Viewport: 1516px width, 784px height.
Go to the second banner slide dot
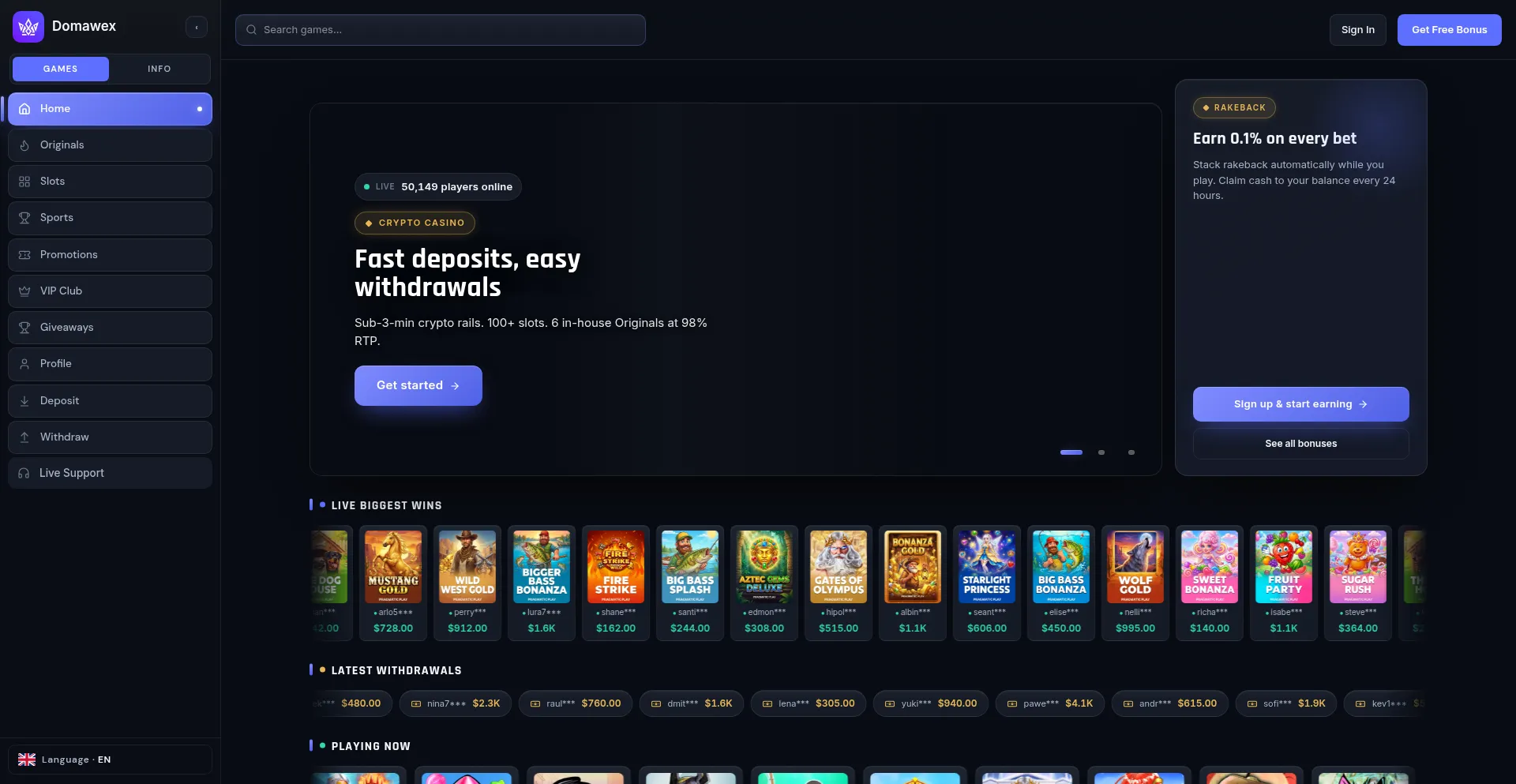(1101, 452)
